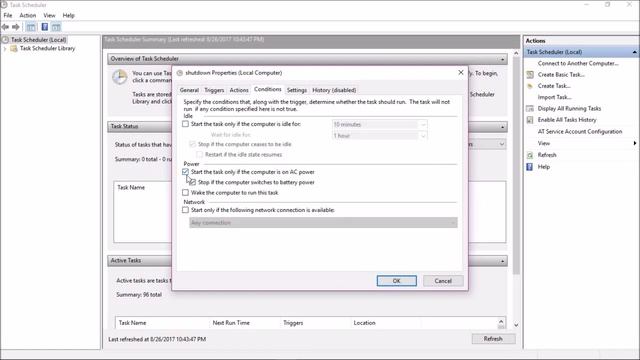Open the File menu
Screen dimensions: 640x360
[8, 16]
